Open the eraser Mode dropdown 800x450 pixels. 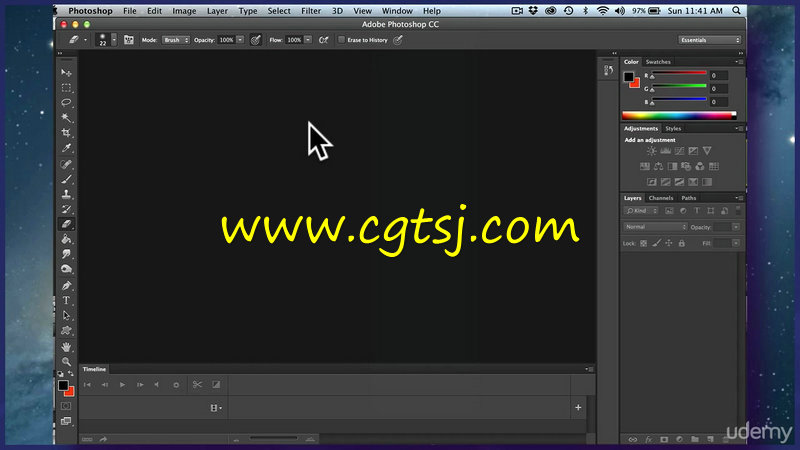click(x=176, y=40)
